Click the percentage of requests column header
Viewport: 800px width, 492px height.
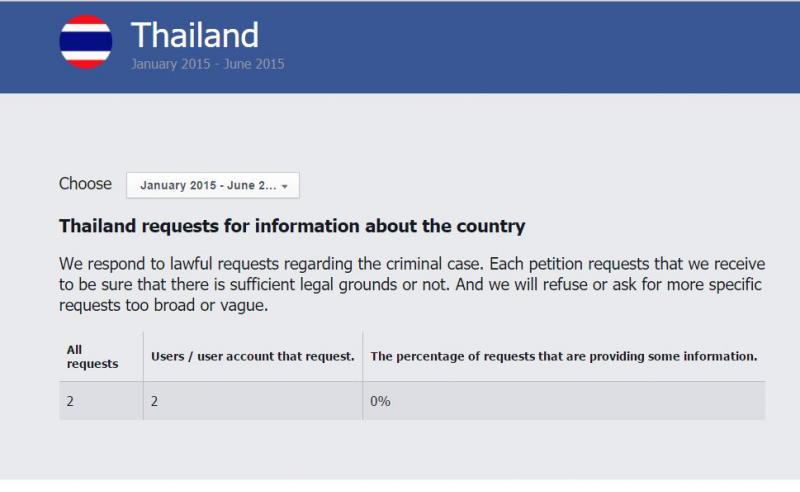563,356
